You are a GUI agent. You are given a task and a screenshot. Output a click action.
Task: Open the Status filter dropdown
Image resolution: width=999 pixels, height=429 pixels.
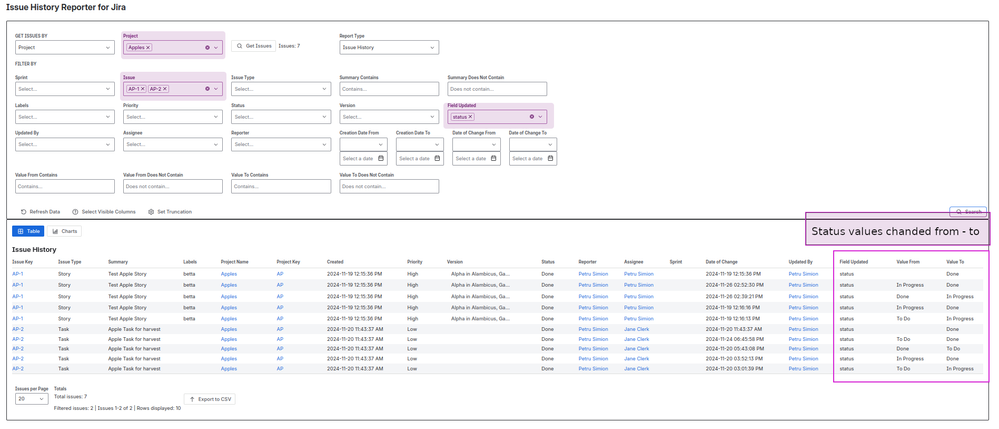[x=281, y=117]
